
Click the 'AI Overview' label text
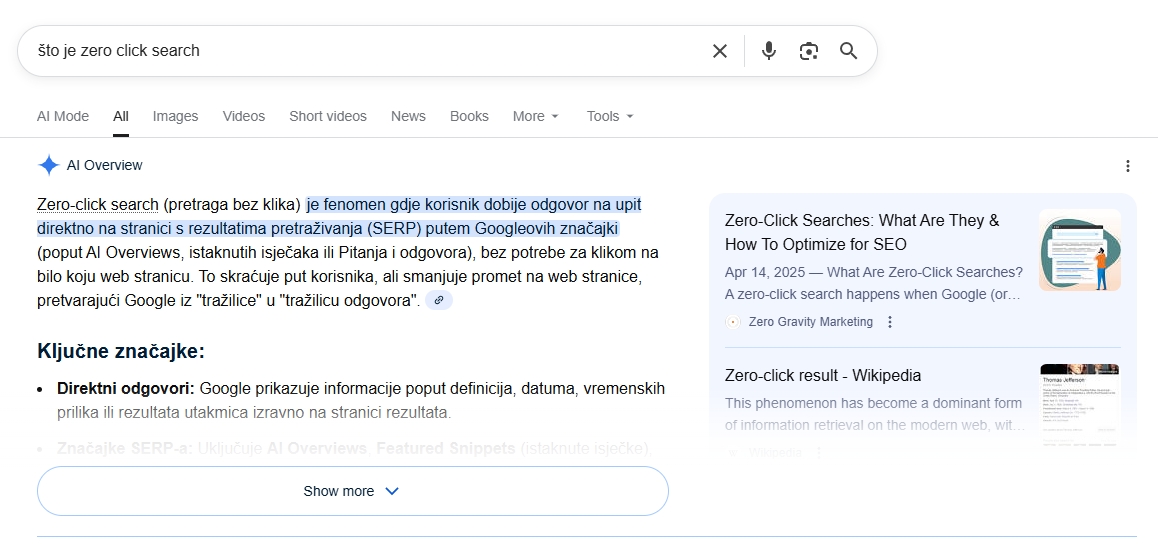(x=104, y=165)
